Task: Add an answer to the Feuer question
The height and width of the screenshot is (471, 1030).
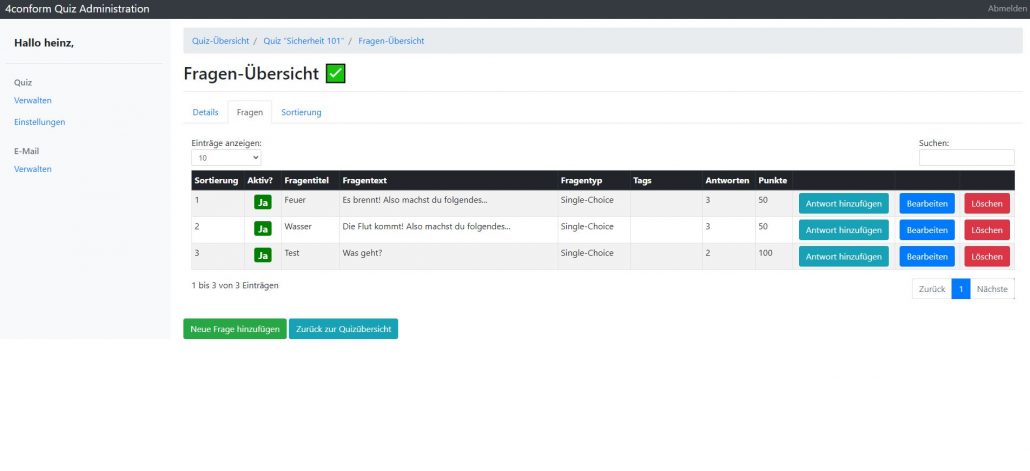Action: point(843,203)
